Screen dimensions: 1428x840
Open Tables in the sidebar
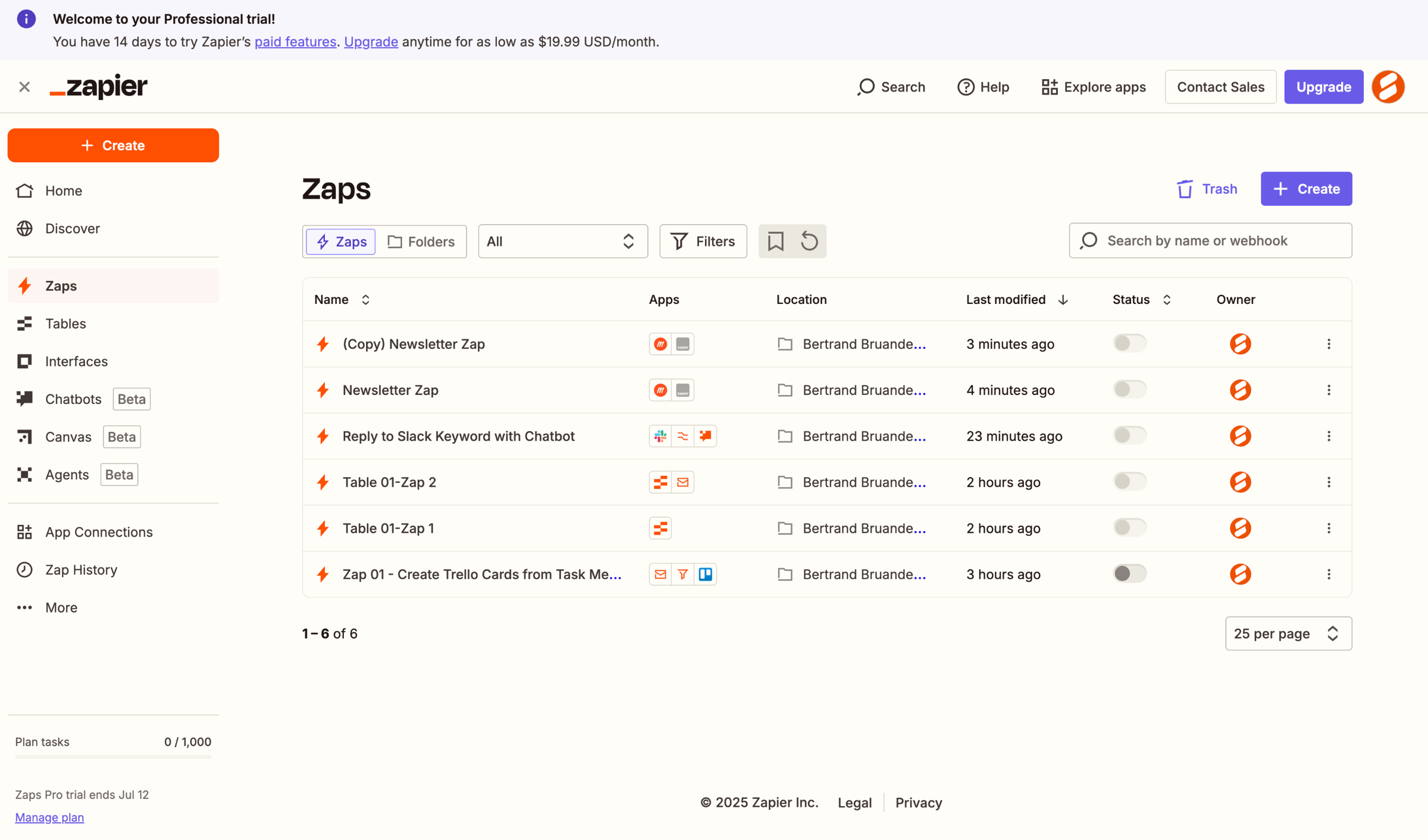113,323
